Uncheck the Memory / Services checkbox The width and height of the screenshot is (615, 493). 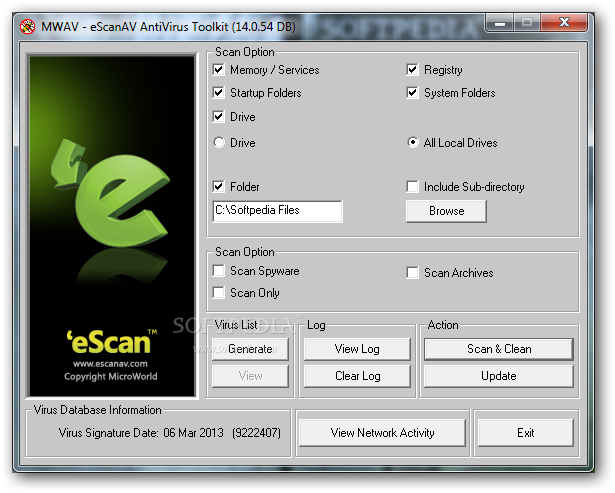pos(218,70)
